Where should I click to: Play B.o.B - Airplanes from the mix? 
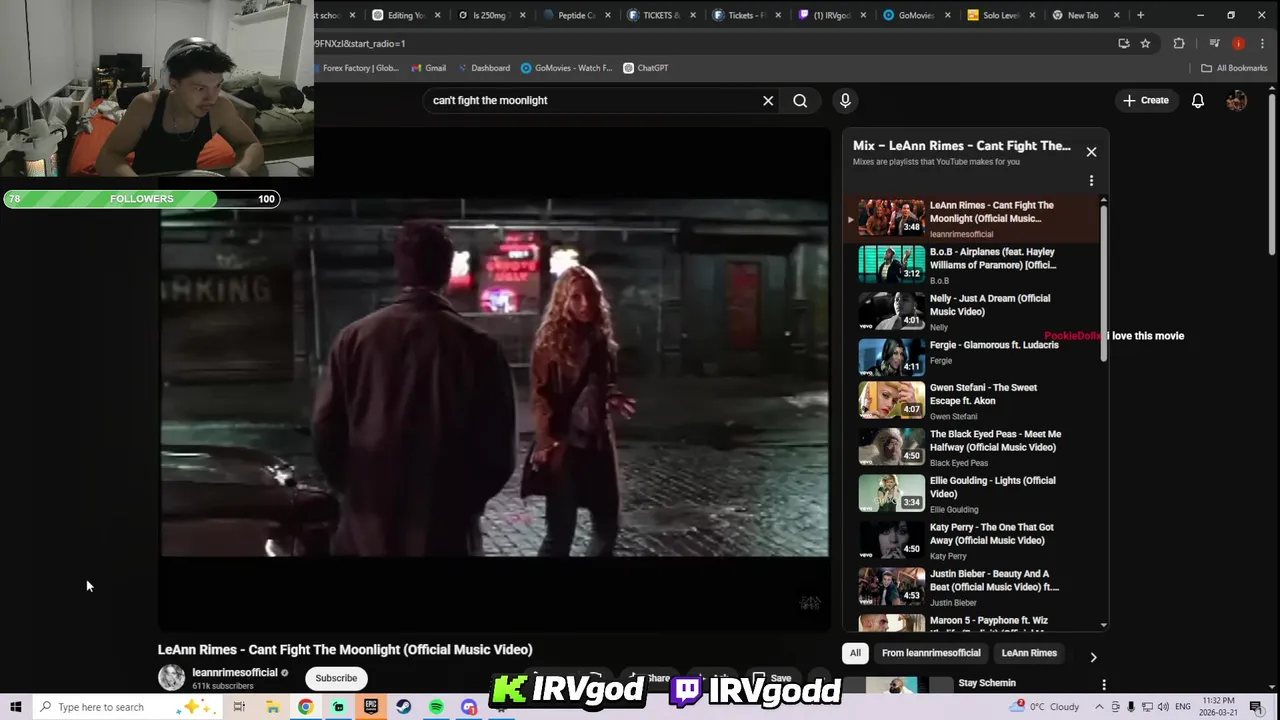click(x=972, y=264)
